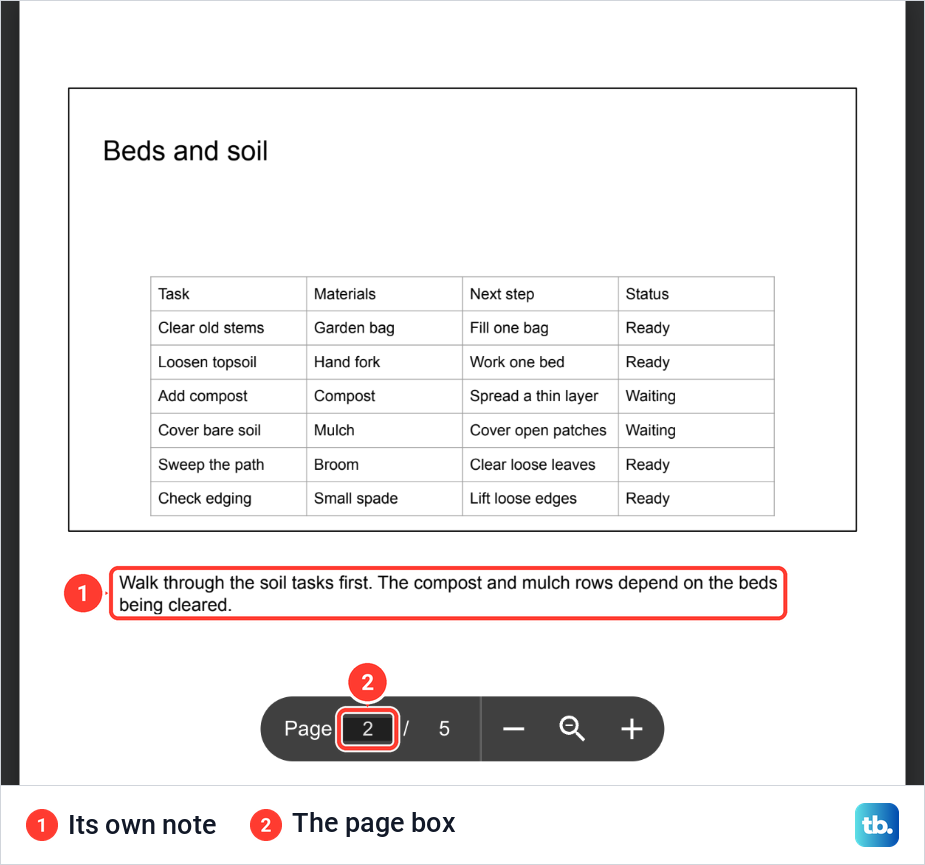Click the "Spread a thin layer" cell

[540, 397]
